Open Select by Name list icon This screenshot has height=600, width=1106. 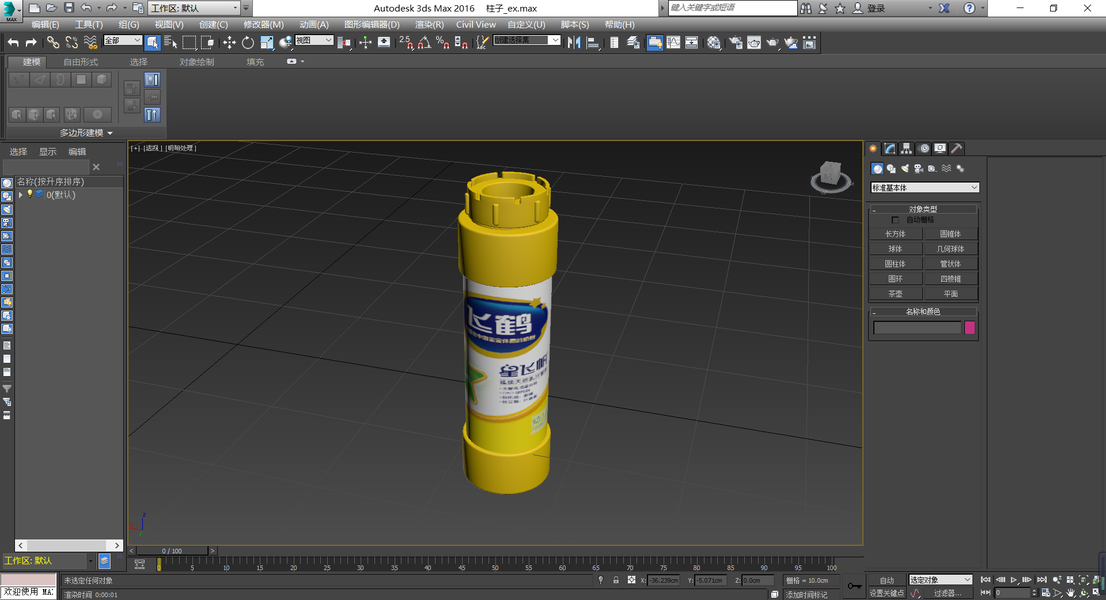(171, 42)
